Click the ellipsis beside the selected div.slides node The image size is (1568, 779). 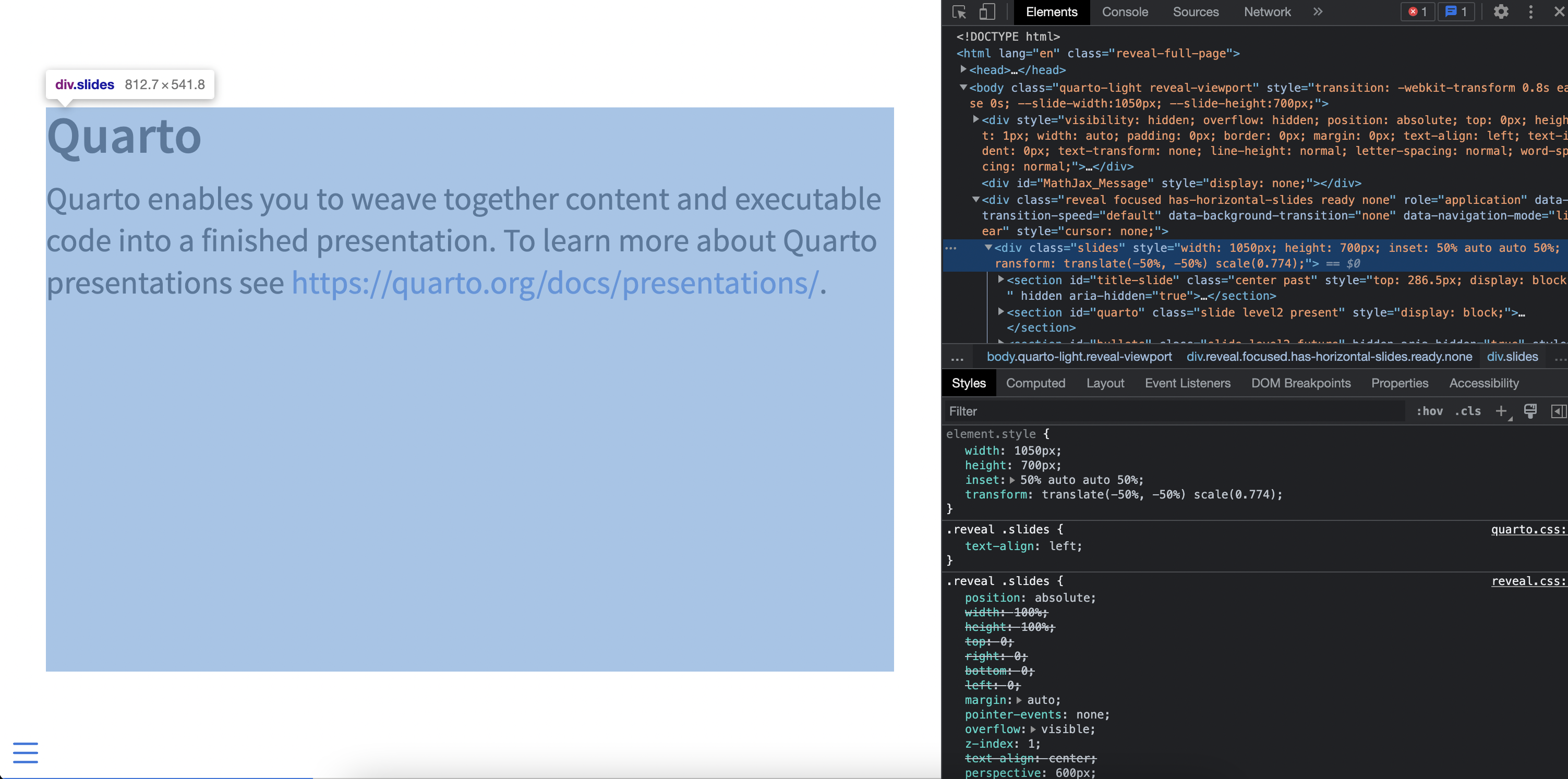[x=951, y=248]
